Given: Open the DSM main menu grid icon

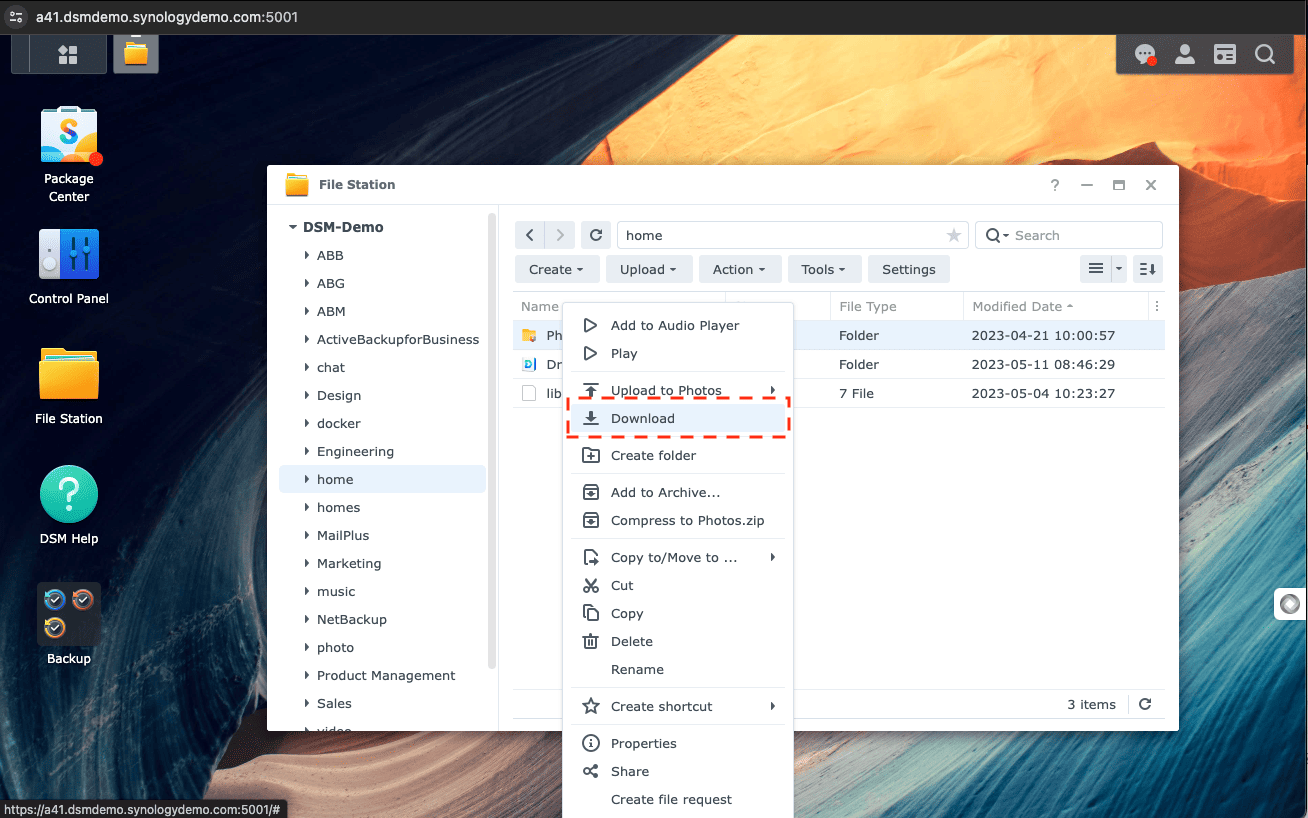Looking at the screenshot, I should (68, 54).
